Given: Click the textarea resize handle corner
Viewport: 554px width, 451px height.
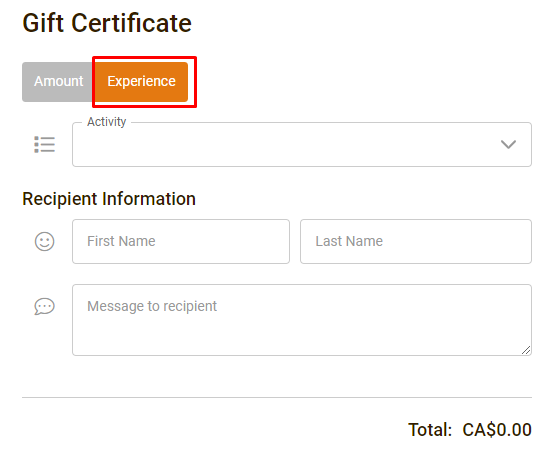Looking at the screenshot, I should point(526,350).
